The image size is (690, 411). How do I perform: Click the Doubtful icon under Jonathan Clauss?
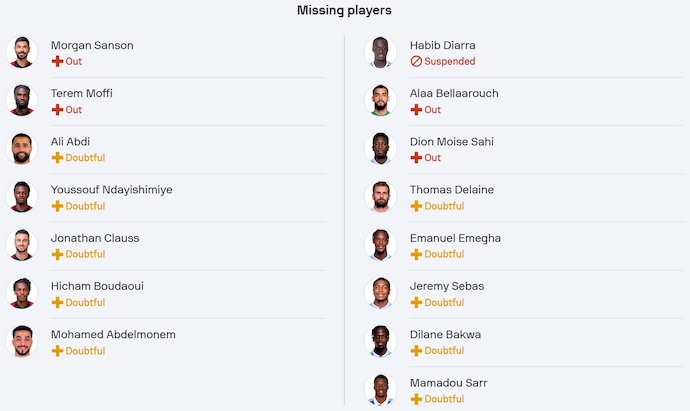point(57,254)
